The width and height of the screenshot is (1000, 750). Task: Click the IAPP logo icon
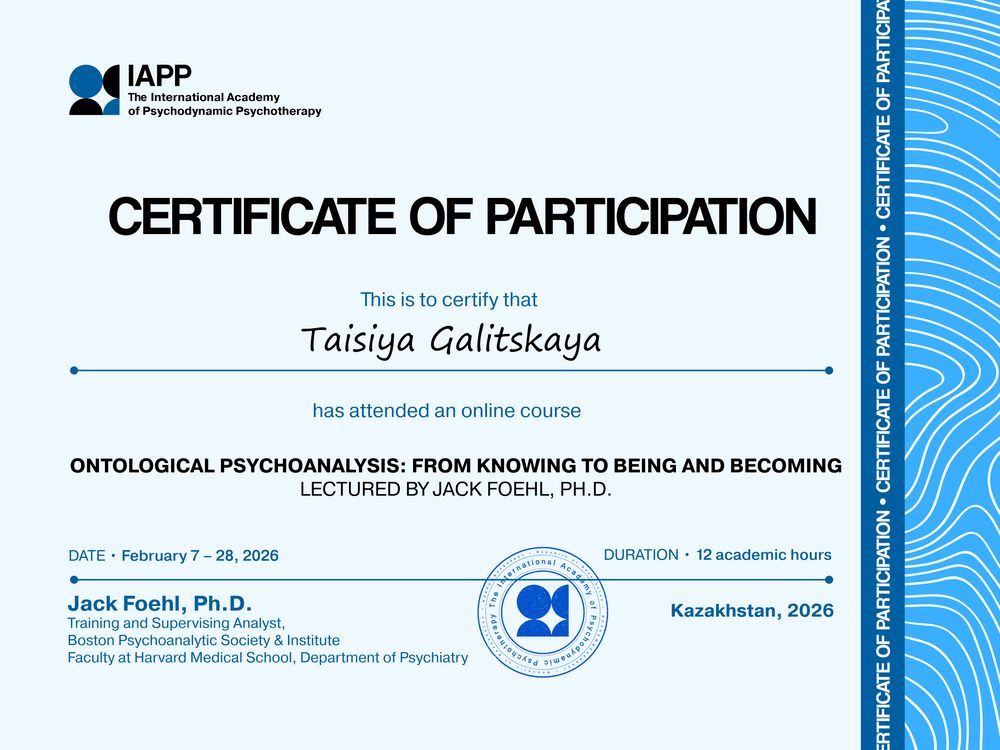pyautogui.click(x=94, y=90)
